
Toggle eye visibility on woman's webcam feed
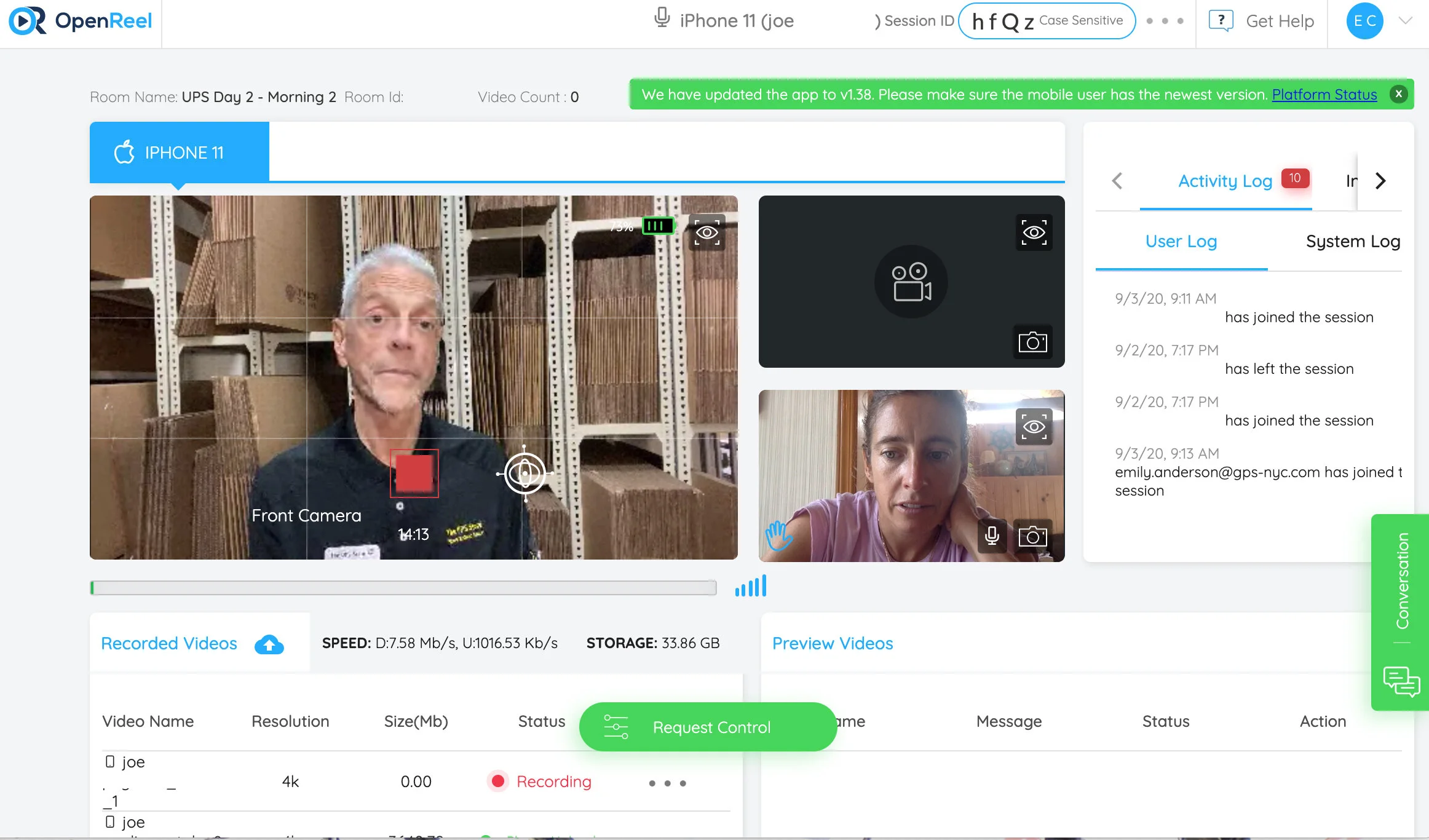(x=1034, y=427)
